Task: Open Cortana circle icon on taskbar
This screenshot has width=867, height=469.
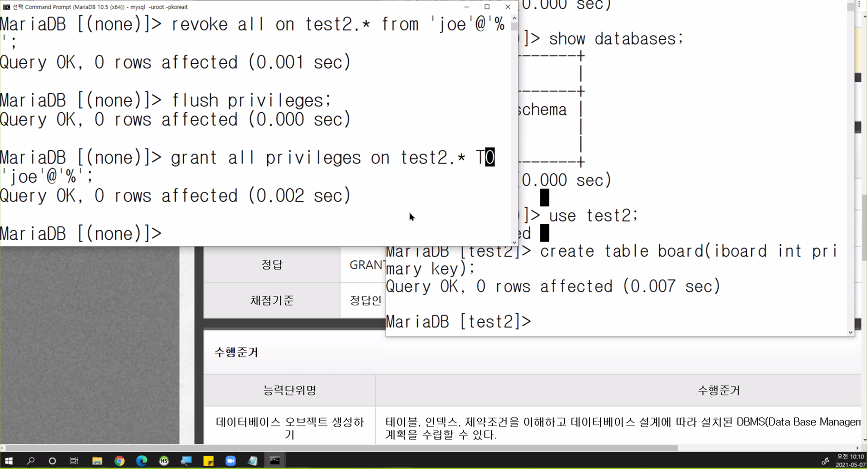Action: click(53, 461)
